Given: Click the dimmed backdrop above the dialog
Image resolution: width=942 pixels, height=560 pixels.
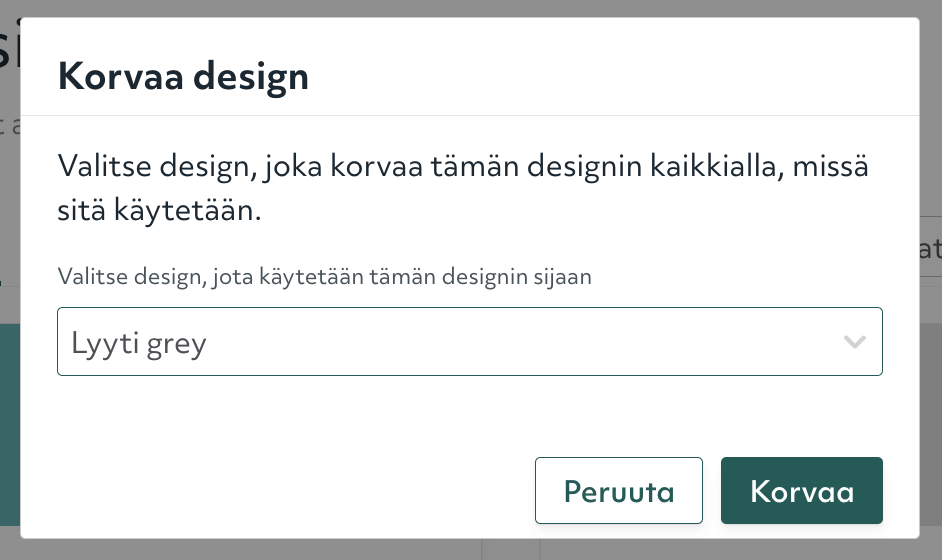Looking at the screenshot, I should point(470,8).
